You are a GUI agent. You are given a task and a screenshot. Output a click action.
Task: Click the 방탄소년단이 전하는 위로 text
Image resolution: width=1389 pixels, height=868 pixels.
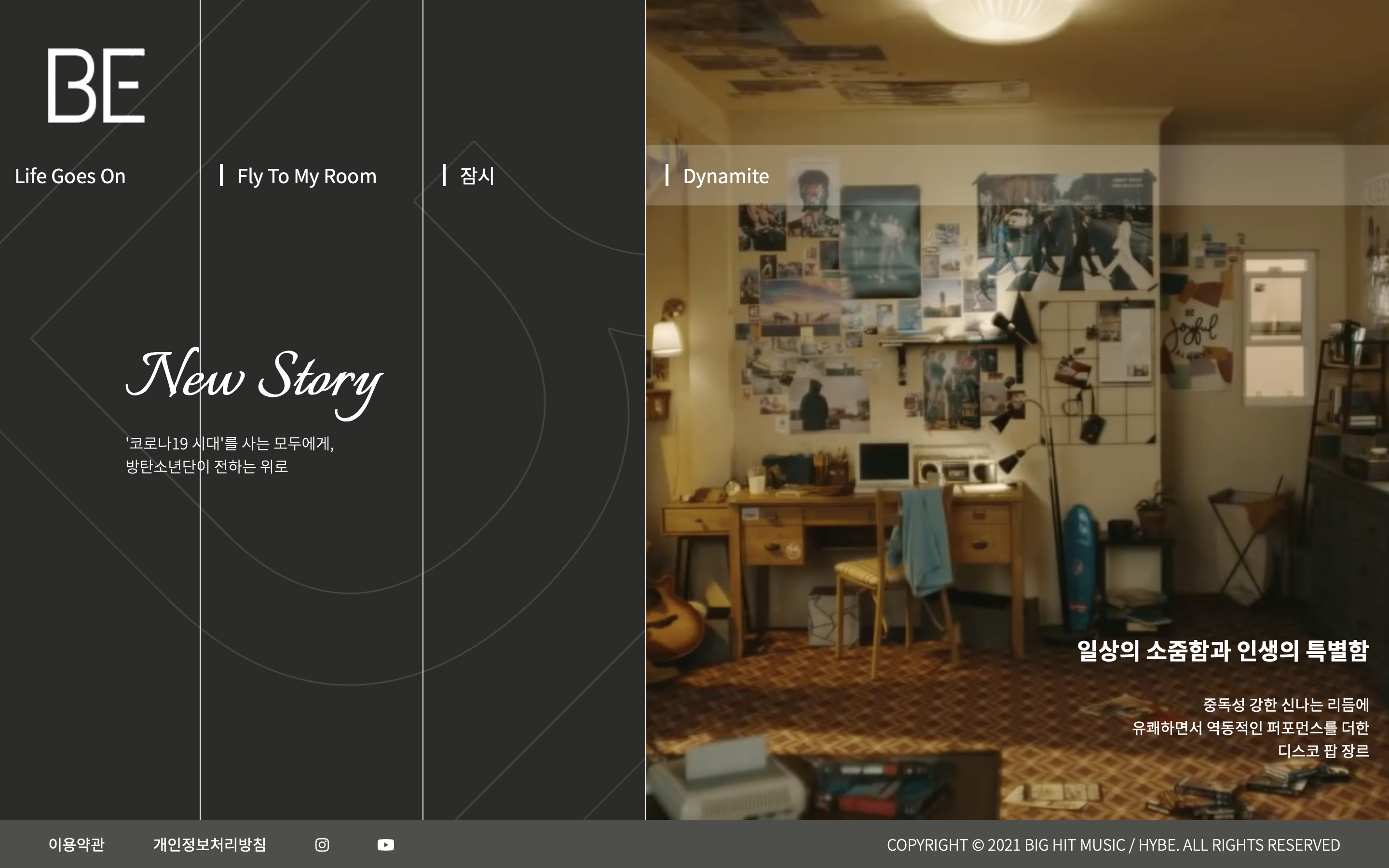(206, 466)
